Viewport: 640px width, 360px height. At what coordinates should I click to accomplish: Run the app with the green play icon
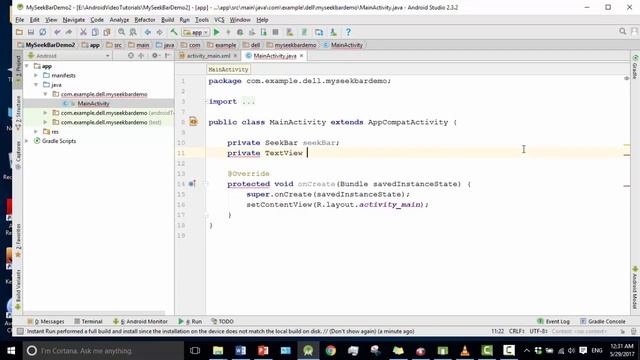(x=217, y=32)
